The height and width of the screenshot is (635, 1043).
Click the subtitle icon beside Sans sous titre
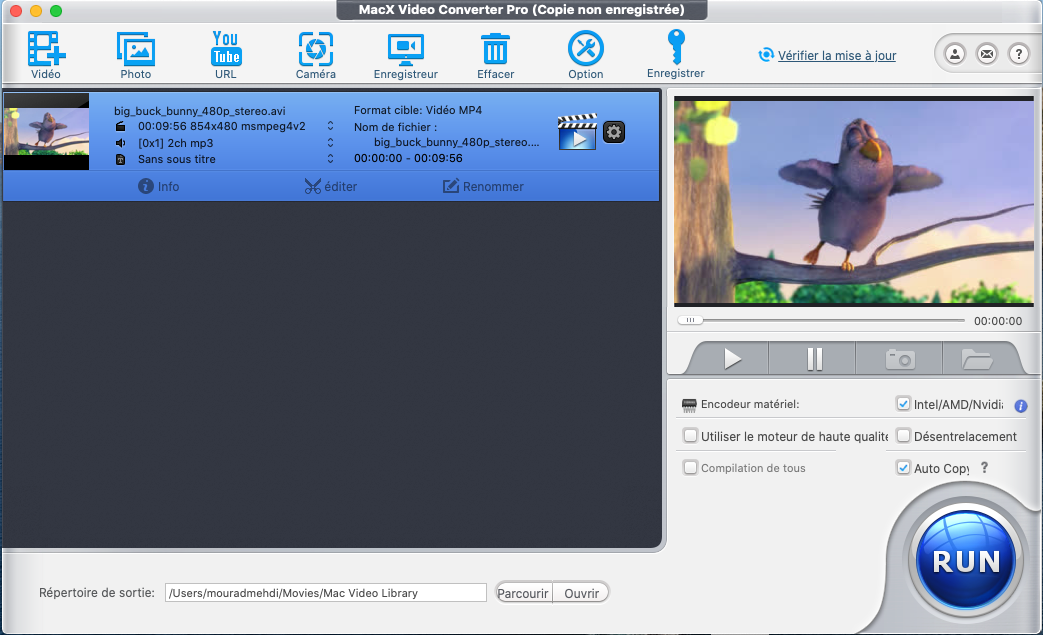pyautogui.click(x=120, y=160)
